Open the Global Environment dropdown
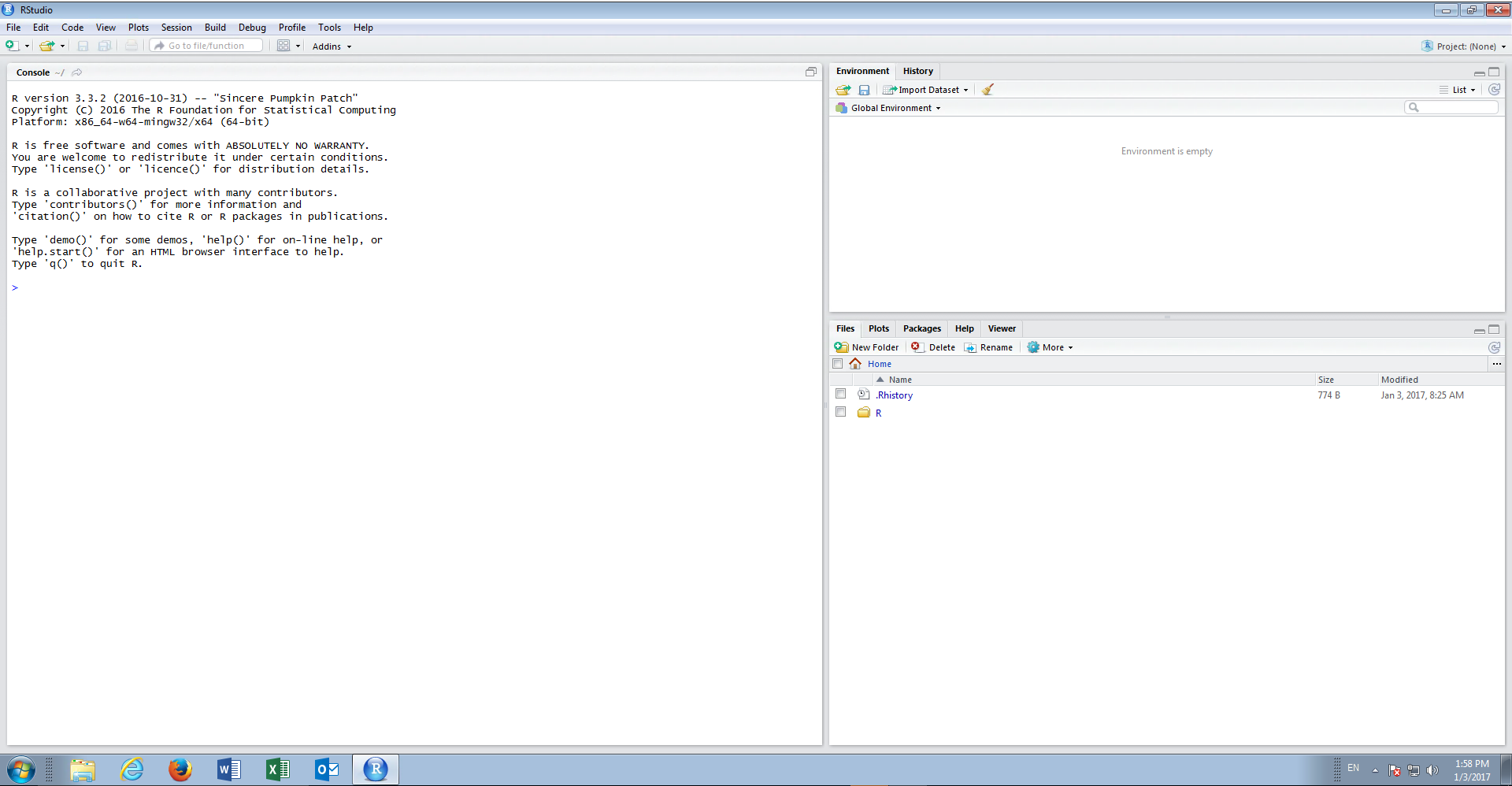 888,108
